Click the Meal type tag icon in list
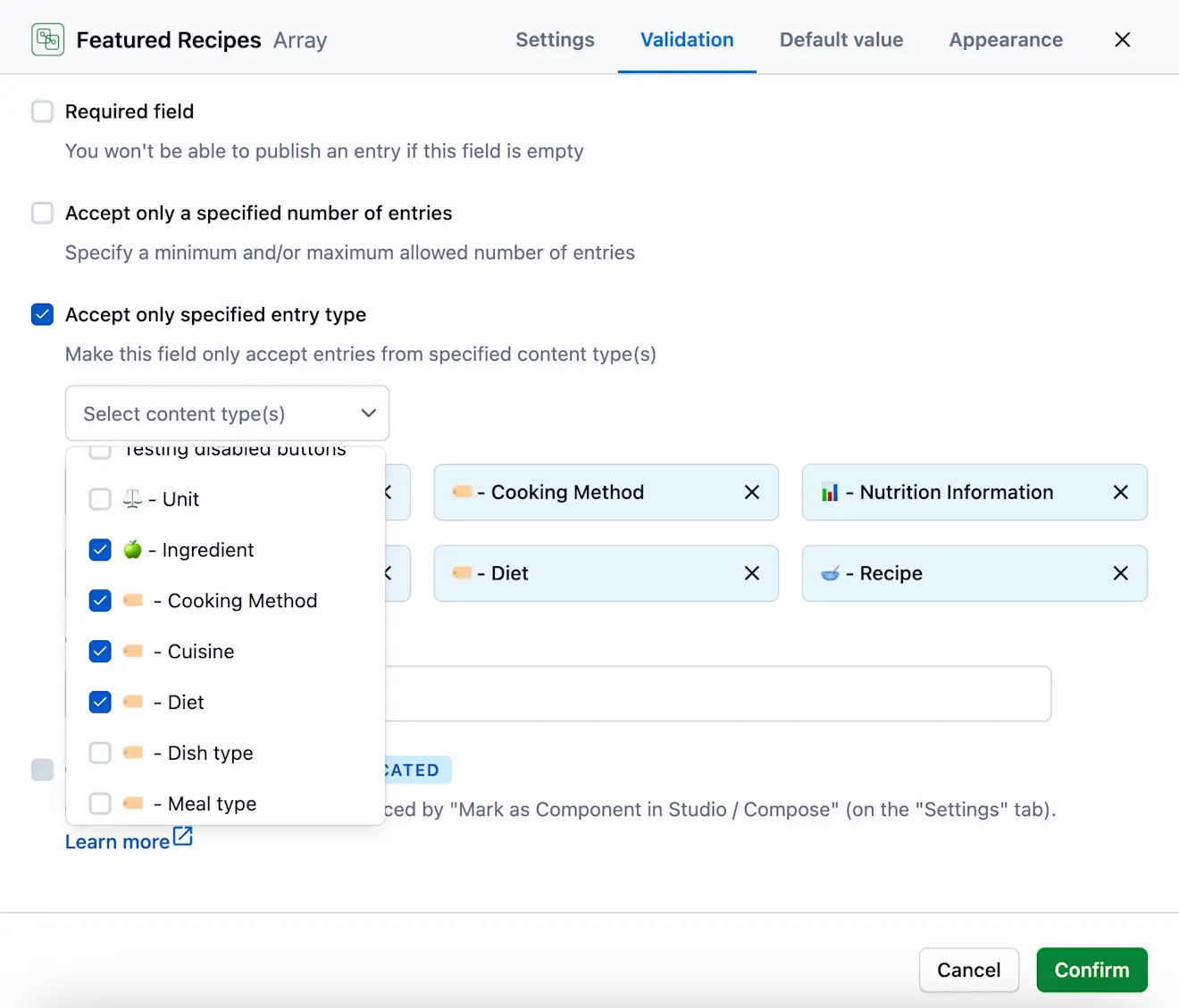The height and width of the screenshot is (1008, 1179). click(x=133, y=803)
